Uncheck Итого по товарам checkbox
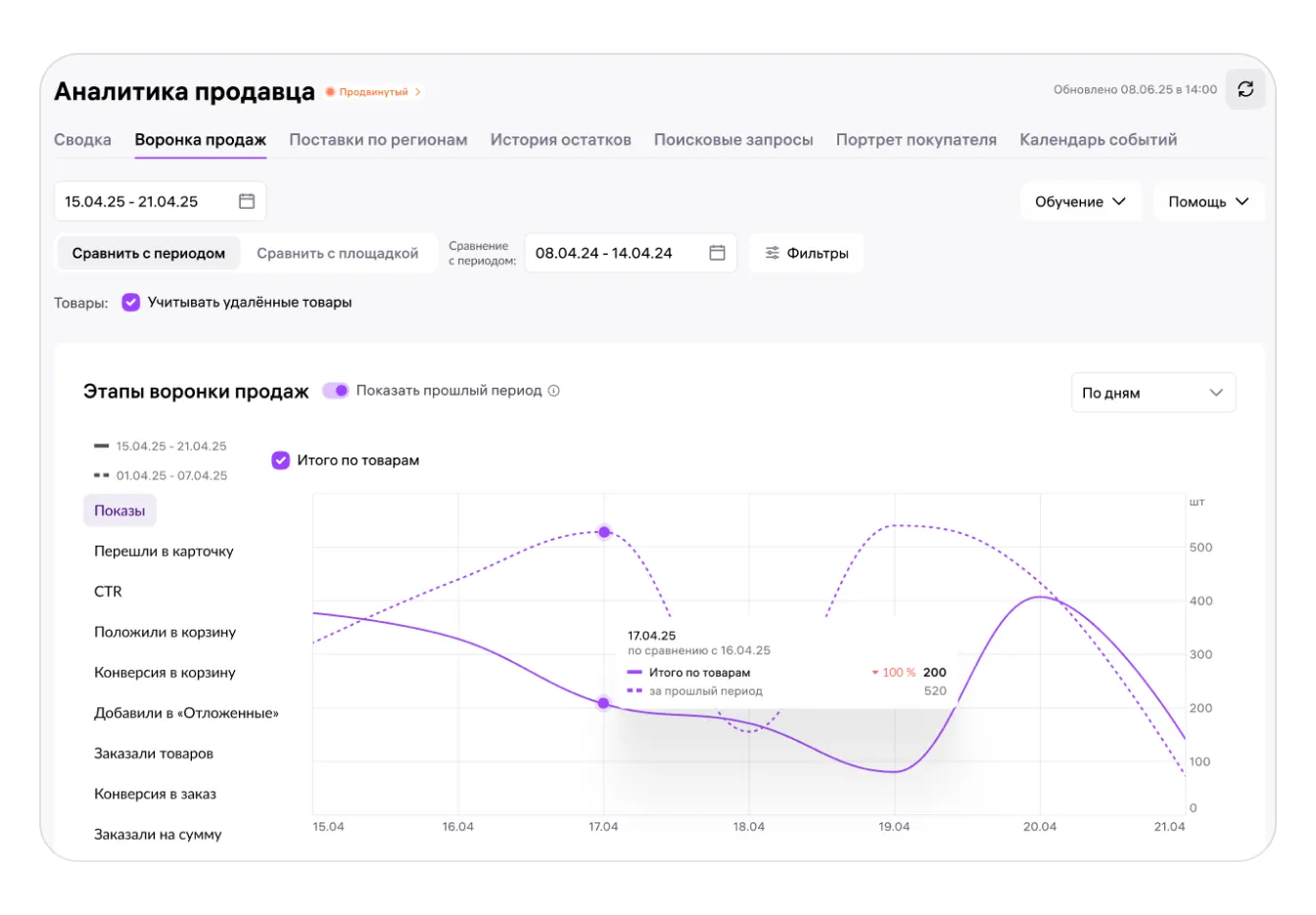The height and width of the screenshot is (915, 1316). coord(281,460)
